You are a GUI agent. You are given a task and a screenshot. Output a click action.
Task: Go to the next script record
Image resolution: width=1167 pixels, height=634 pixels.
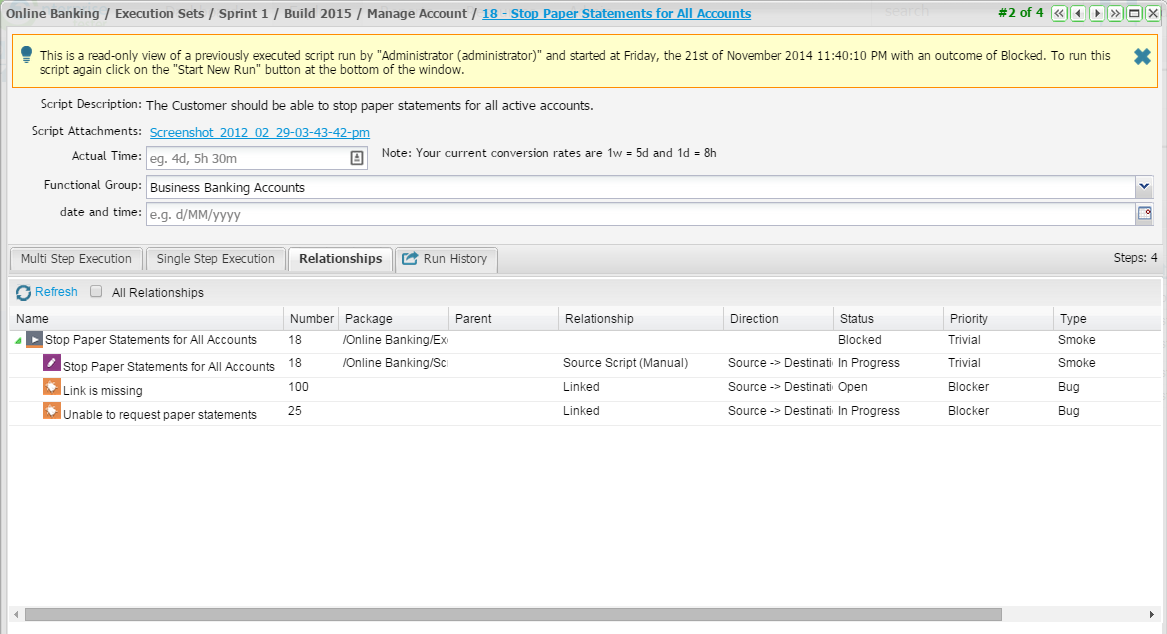(x=1097, y=14)
